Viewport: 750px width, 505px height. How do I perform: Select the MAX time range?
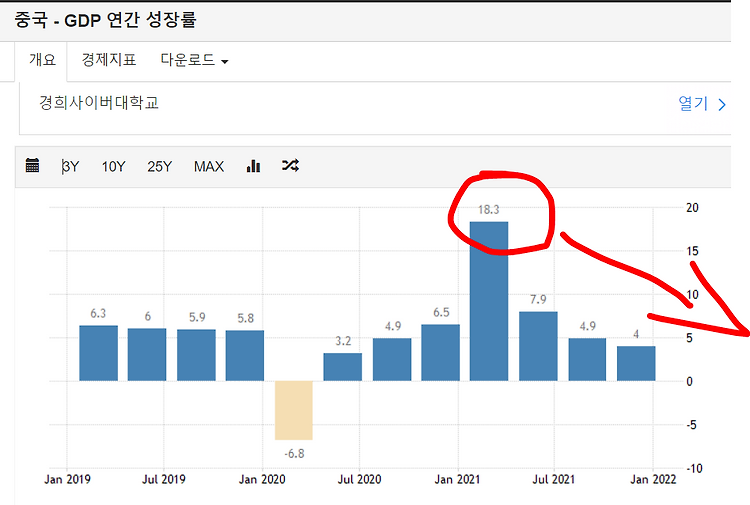click(x=209, y=166)
